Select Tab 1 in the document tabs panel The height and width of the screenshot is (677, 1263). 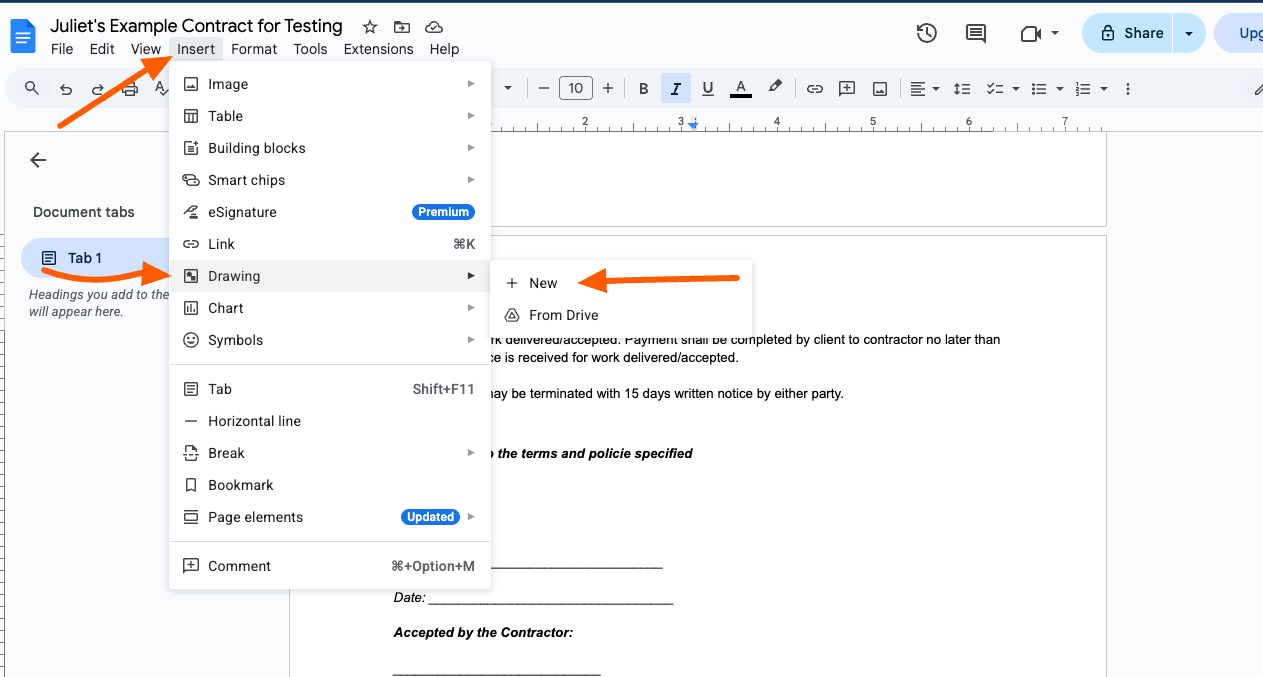pos(85,257)
